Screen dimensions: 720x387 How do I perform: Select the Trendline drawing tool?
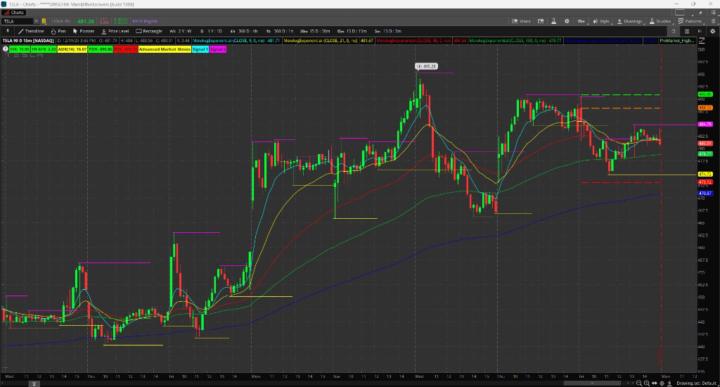point(31,31)
